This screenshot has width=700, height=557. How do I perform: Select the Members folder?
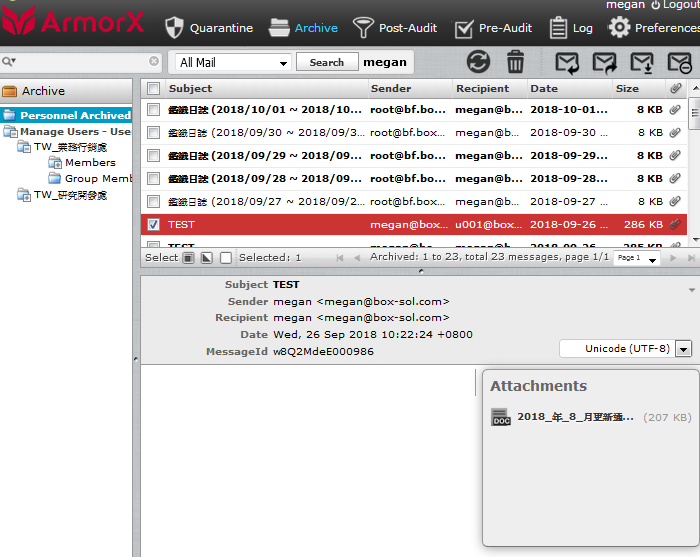click(82, 162)
